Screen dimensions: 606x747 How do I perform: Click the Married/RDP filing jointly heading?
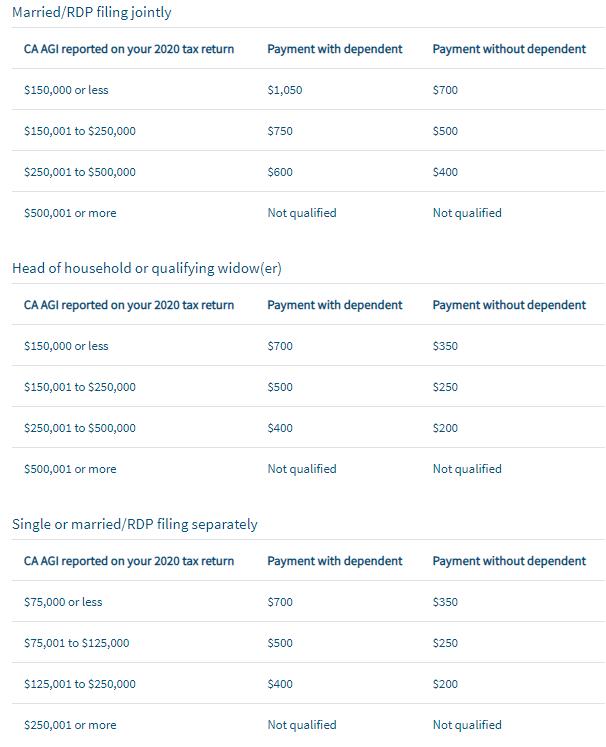tap(91, 13)
